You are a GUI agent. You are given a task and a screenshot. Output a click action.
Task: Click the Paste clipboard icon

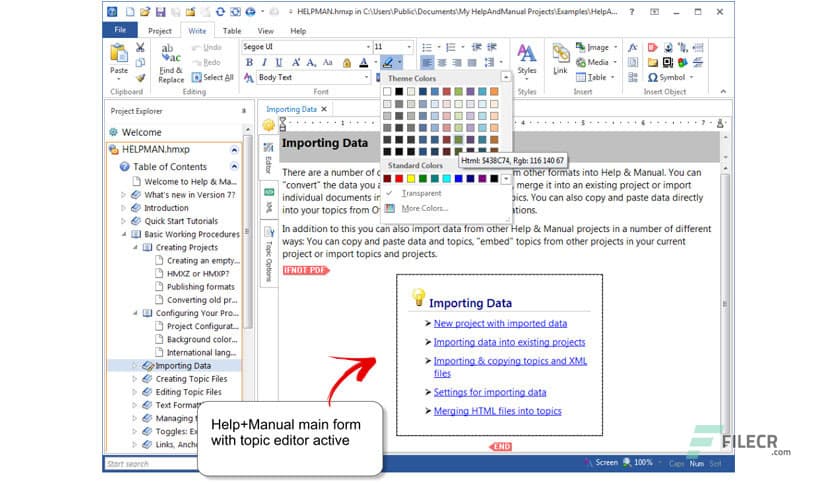[119, 54]
